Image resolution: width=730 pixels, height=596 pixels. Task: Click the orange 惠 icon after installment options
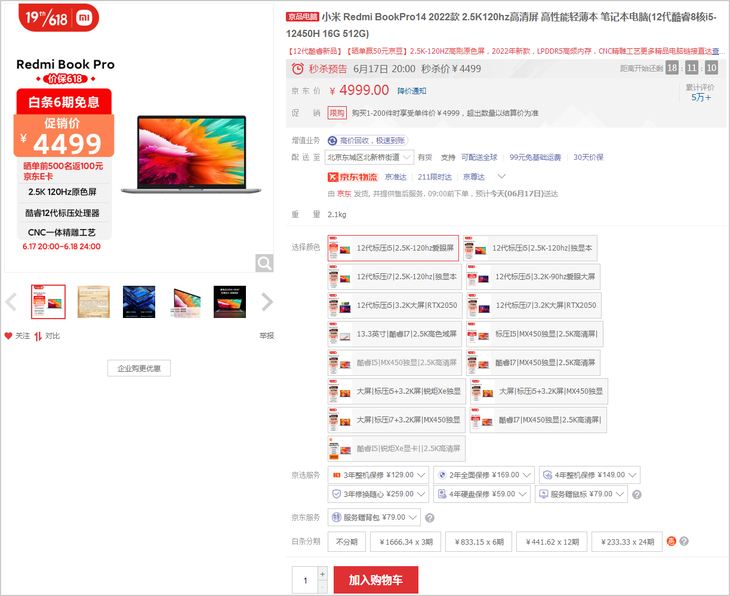click(x=671, y=541)
